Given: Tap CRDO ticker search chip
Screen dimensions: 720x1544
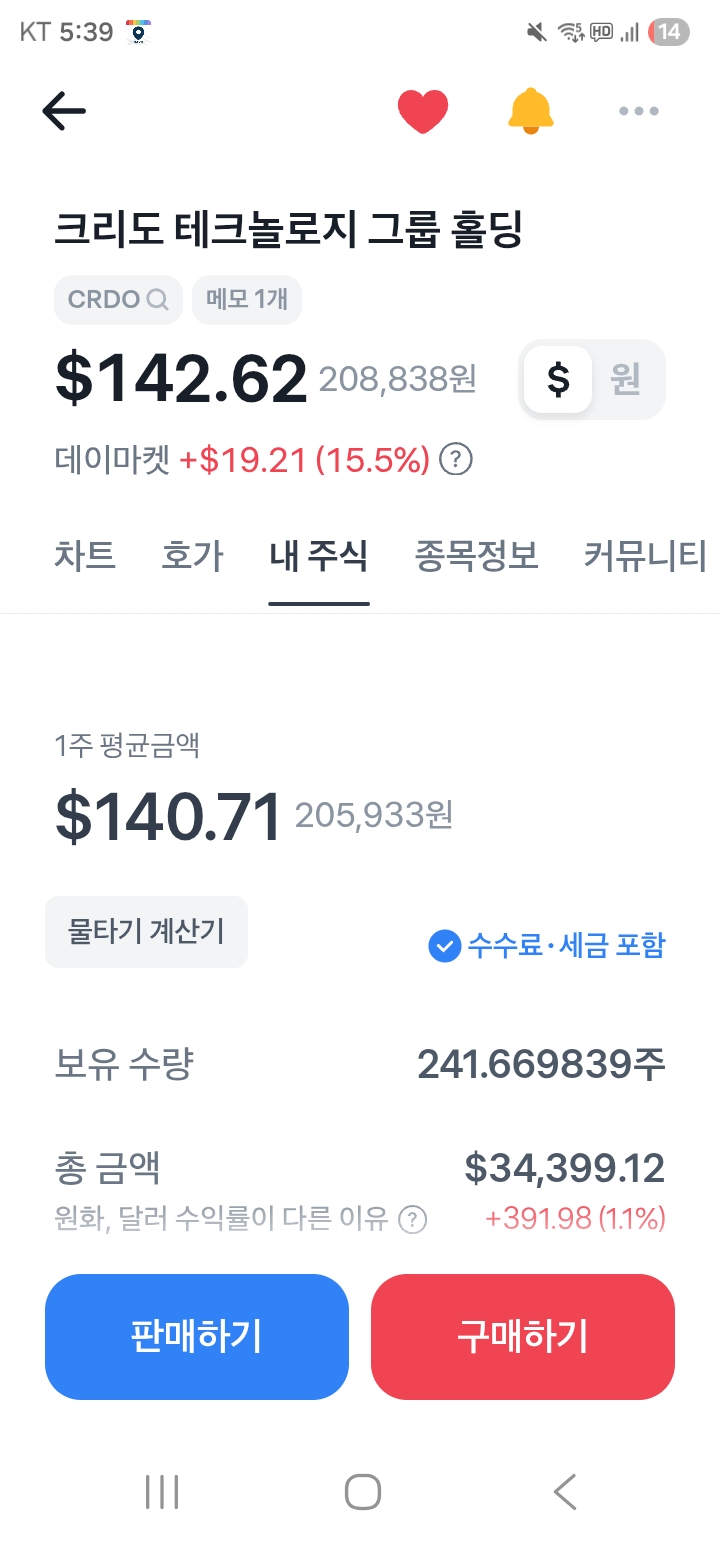Looking at the screenshot, I should [118, 299].
